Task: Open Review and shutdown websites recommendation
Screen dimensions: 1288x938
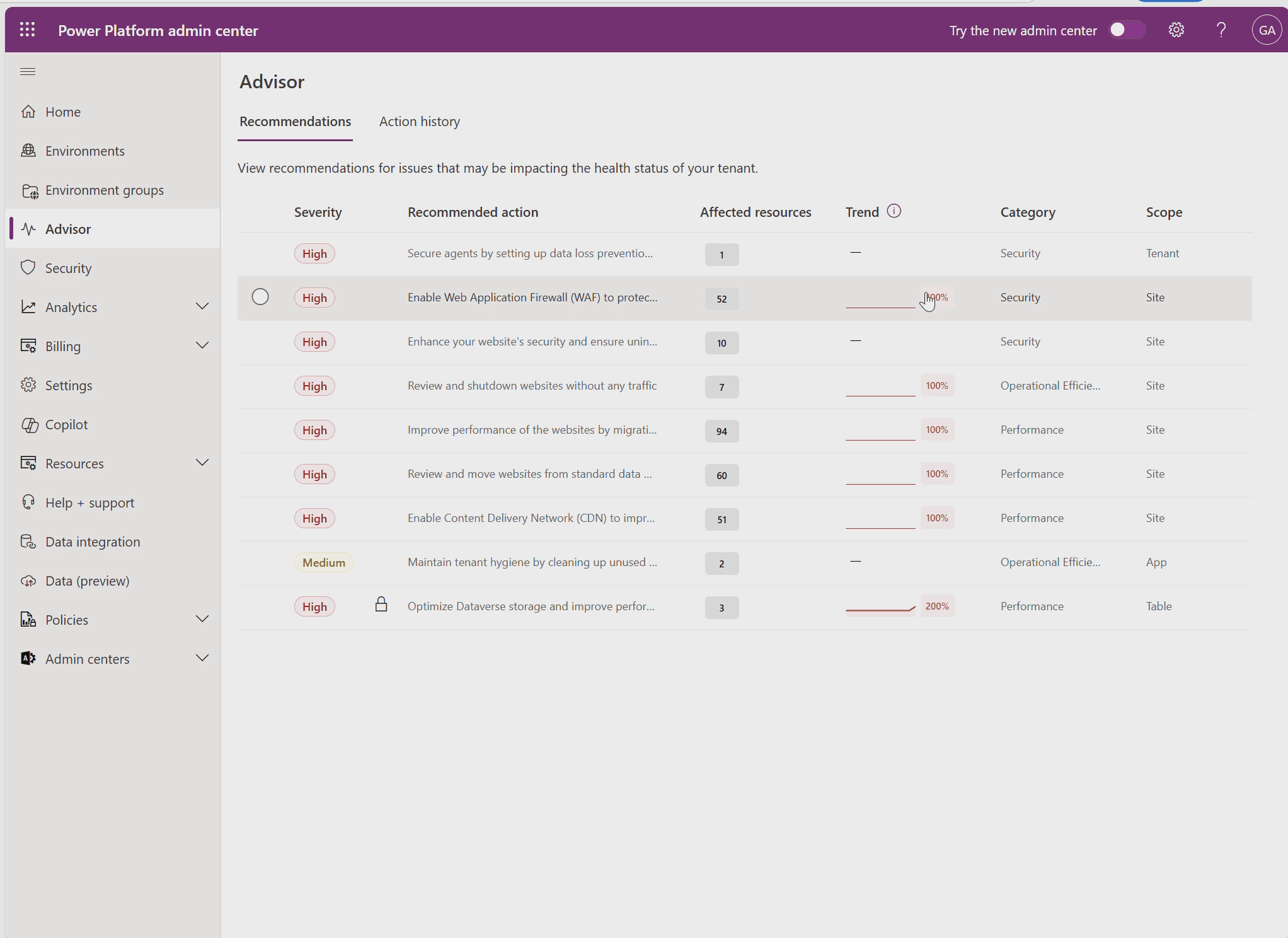Action: (x=531, y=385)
